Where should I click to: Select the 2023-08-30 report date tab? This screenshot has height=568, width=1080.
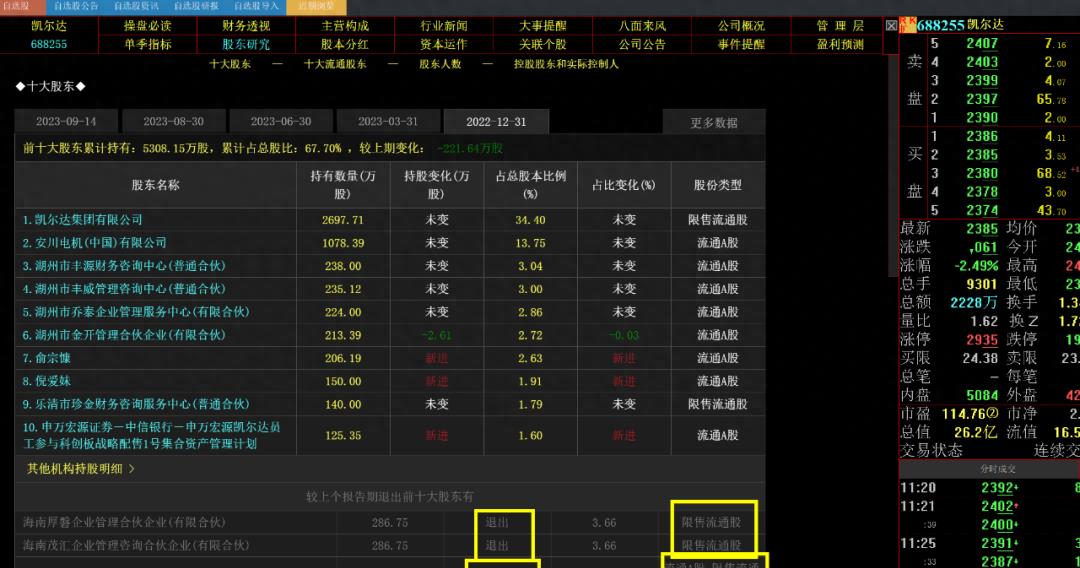click(x=174, y=122)
